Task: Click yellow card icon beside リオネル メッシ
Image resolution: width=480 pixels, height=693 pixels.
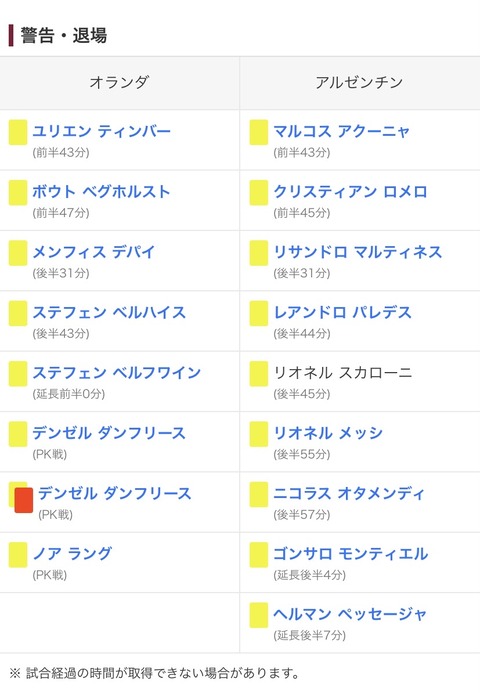Action: pyautogui.click(x=259, y=434)
